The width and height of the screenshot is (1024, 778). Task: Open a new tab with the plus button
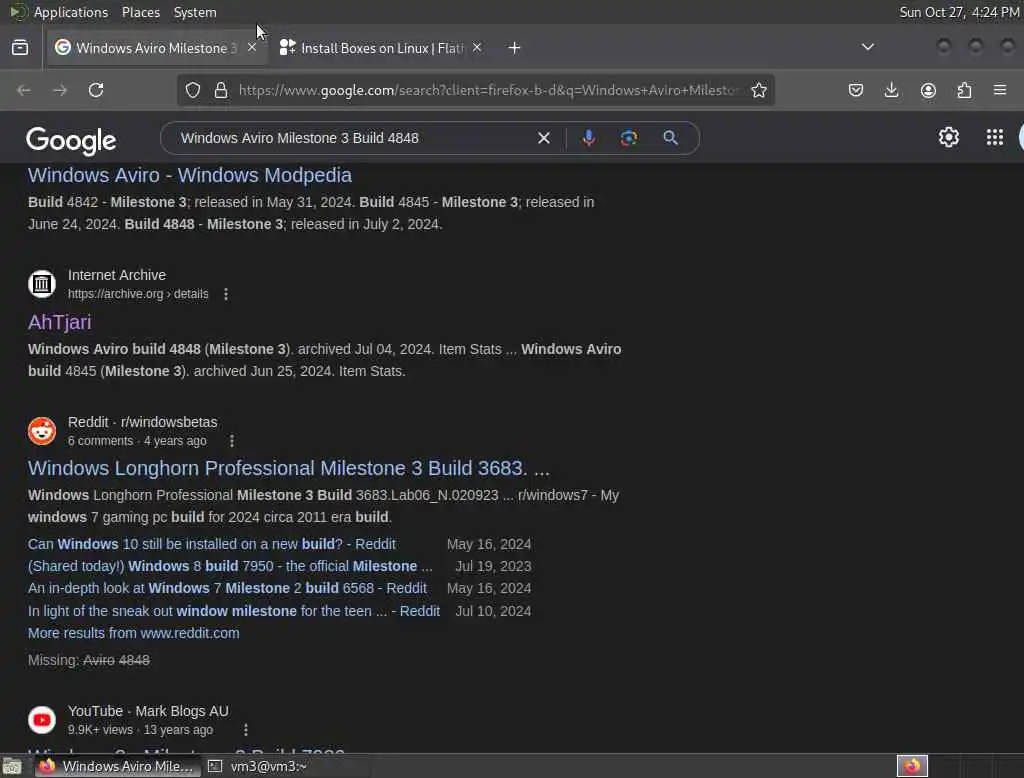click(x=515, y=48)
